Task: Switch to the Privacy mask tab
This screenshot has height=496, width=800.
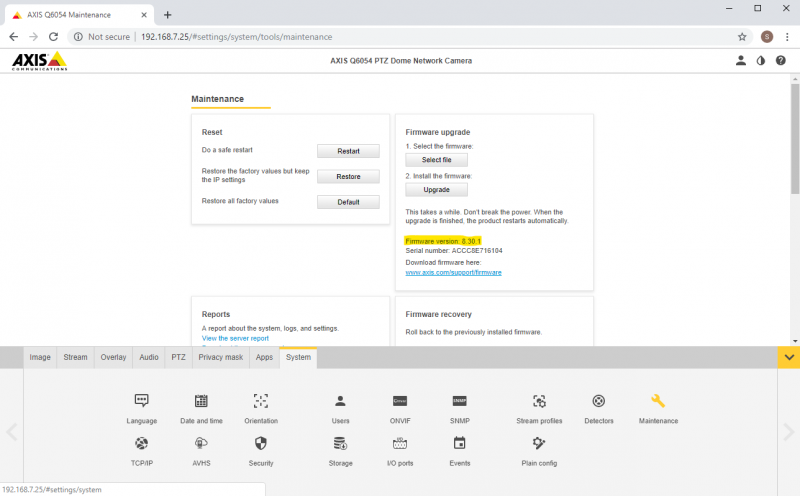Action: [x=220, y=357]
